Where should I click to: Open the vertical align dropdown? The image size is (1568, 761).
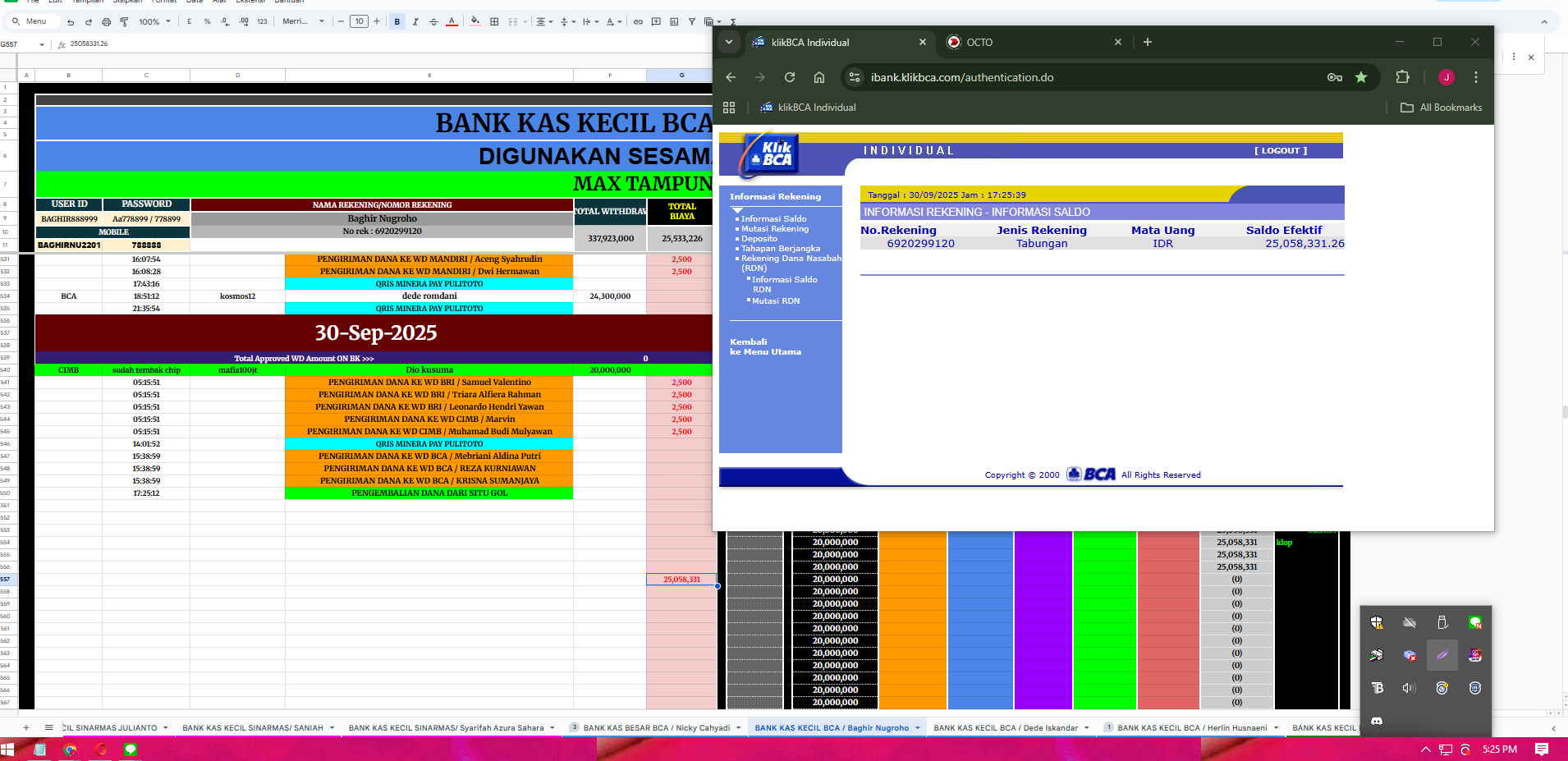coord(567,22)
